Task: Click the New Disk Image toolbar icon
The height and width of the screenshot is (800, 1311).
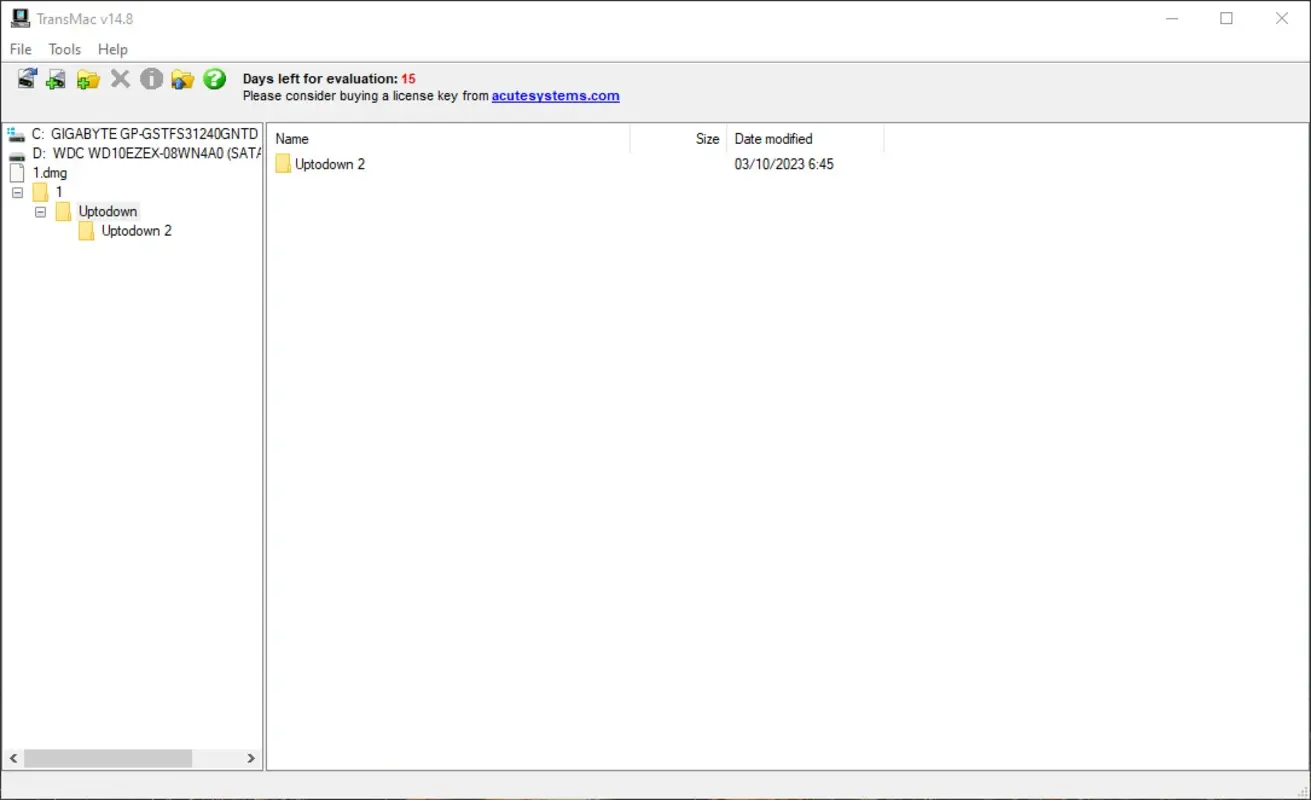Action: click(x=56, y=79)
